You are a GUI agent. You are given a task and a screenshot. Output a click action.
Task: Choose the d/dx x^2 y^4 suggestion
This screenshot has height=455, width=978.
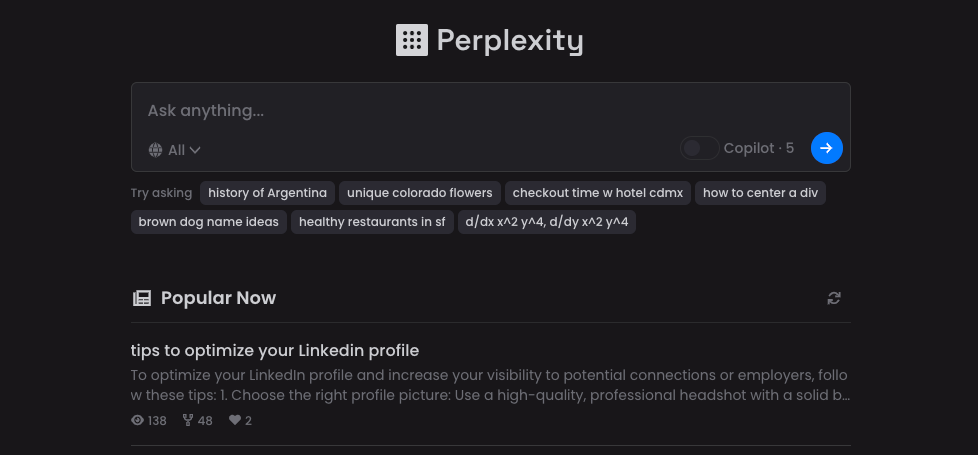[x=546, y=222]
